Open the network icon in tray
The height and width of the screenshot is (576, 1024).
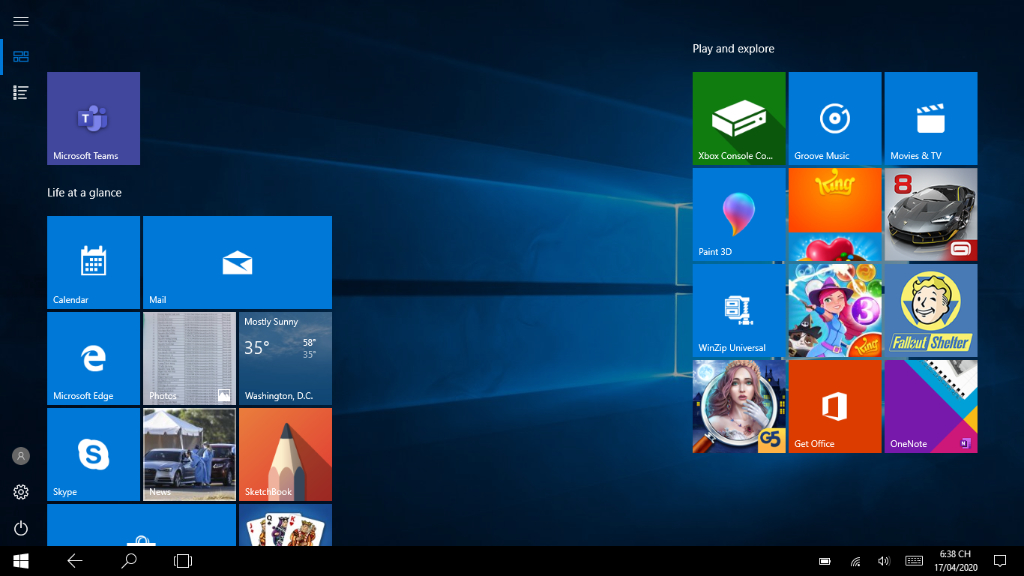[855, 561]
